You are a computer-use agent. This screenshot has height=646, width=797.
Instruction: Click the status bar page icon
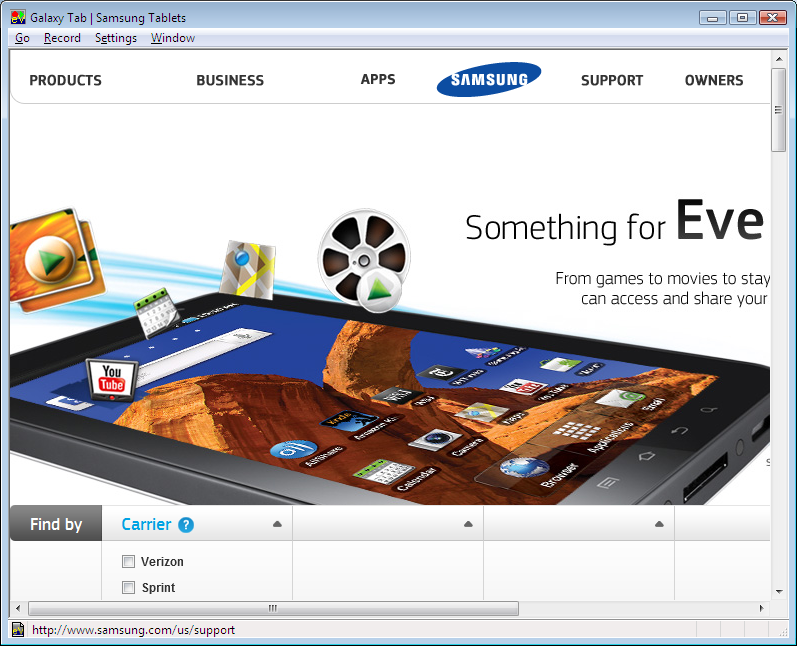click(x=18, y=630)
